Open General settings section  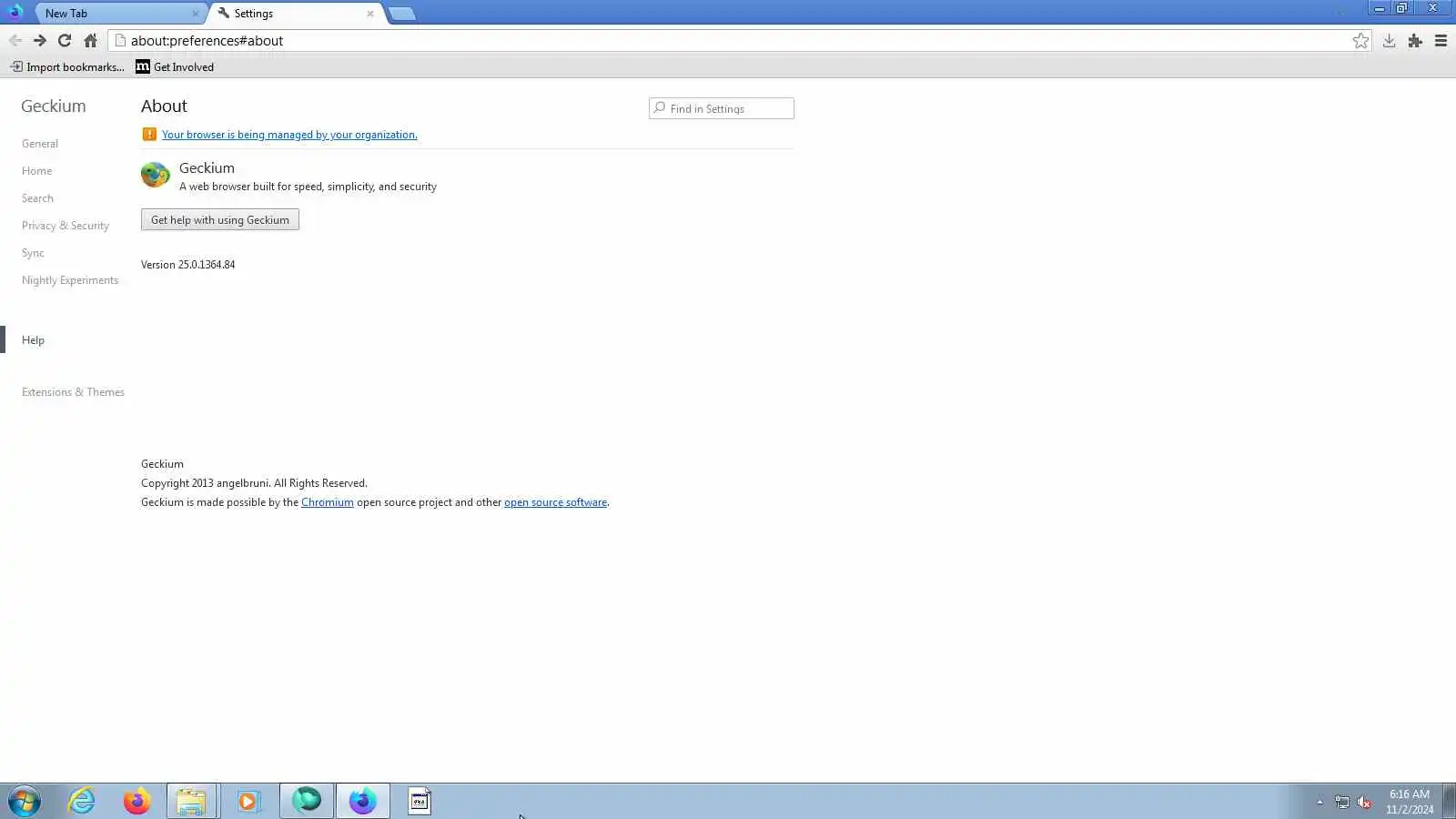40,144
